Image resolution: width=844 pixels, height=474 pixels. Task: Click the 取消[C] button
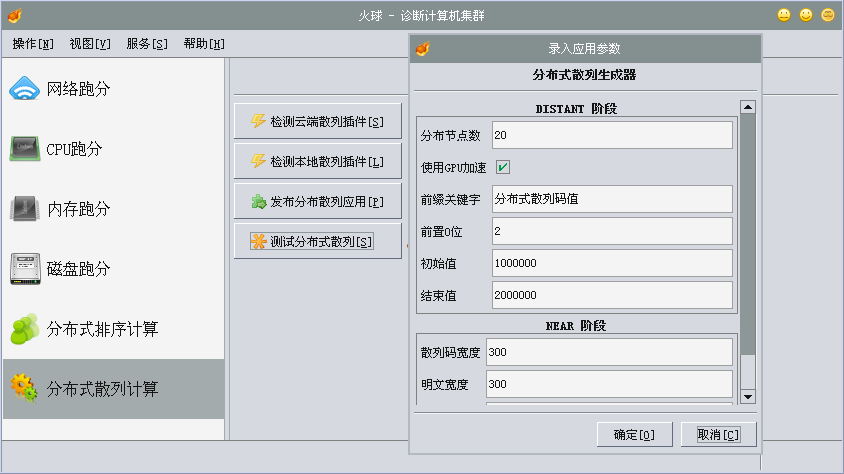pyautogui.click(x=719, y=435)
